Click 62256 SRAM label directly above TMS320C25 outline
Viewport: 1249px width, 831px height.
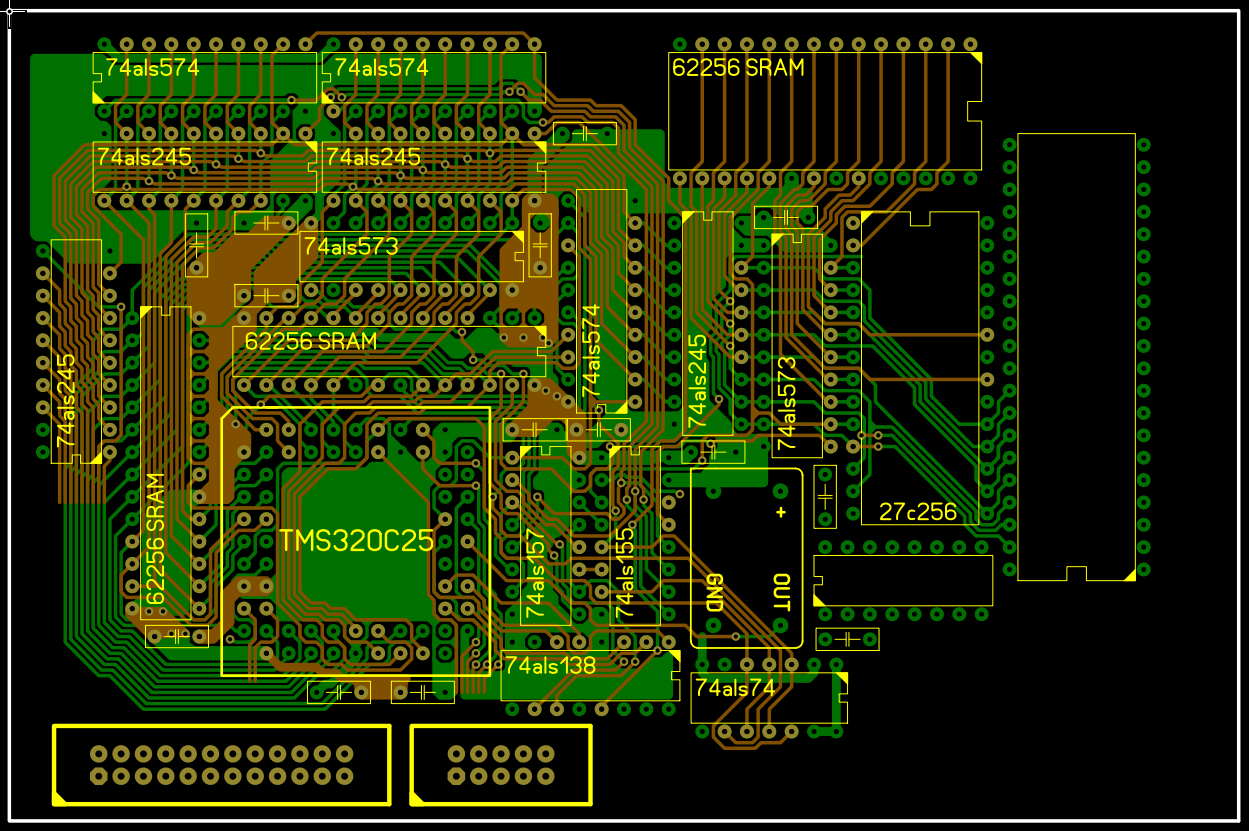click(311, 341)
